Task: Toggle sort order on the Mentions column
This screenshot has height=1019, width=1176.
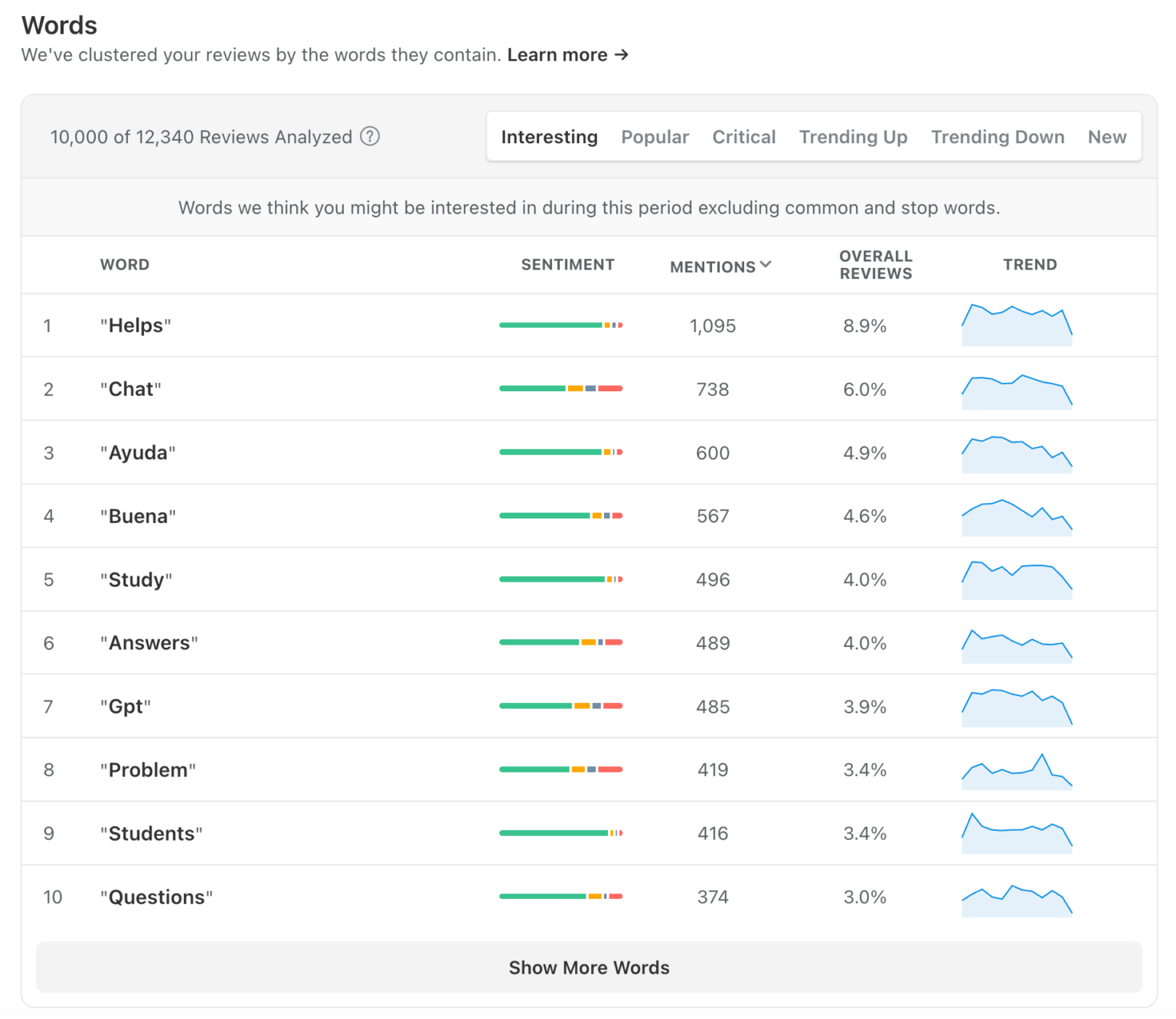Action: click(720, 266)
